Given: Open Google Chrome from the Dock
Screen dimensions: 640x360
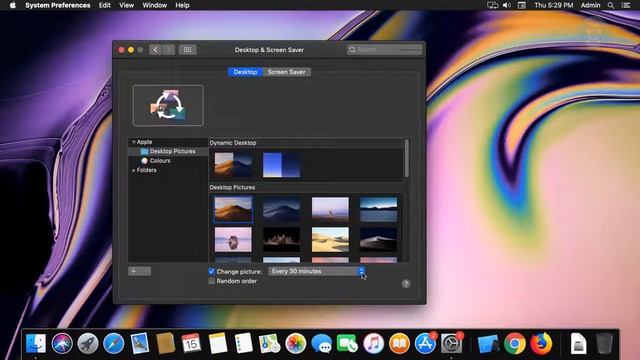Looking at the screenshot, I should (515, 343).
